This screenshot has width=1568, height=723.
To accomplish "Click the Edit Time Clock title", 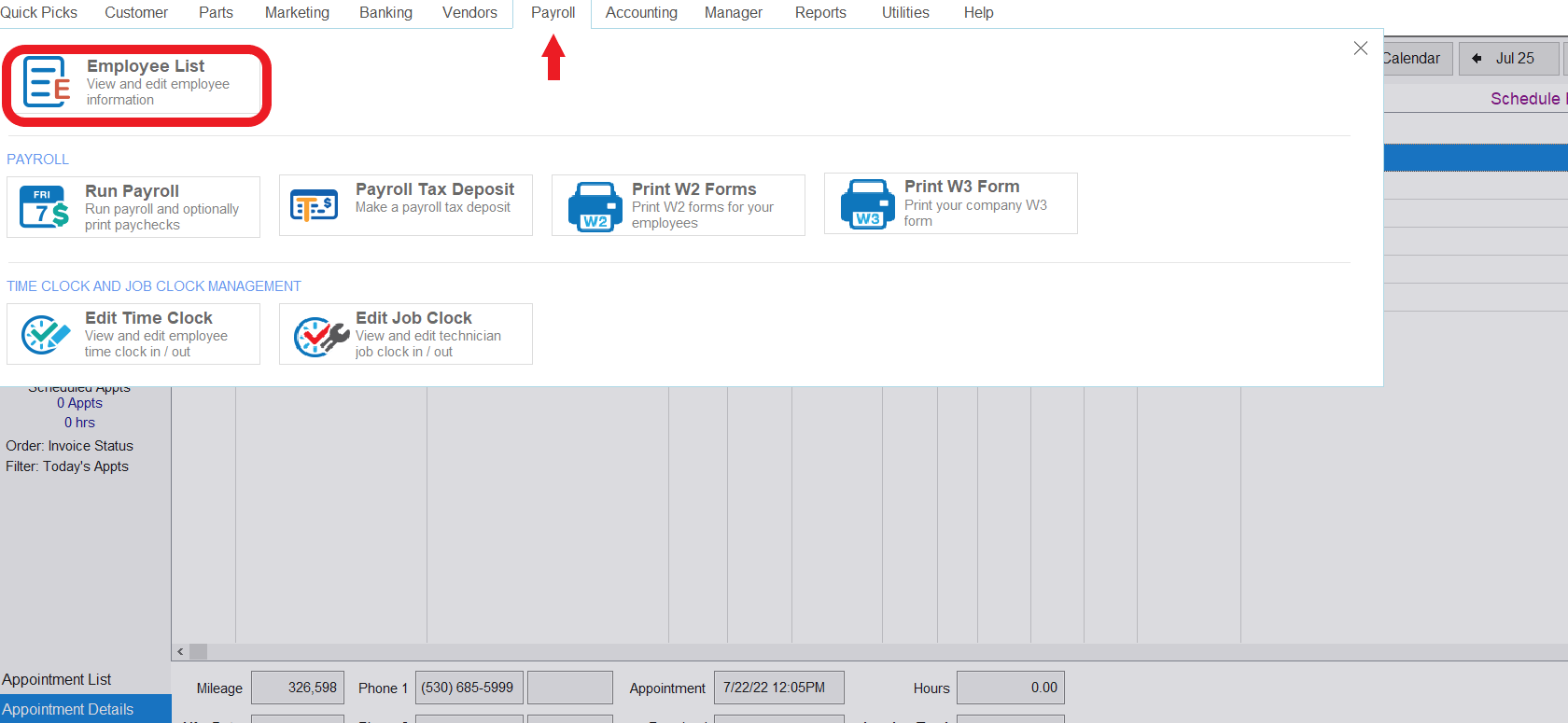I will pos(148,318).
